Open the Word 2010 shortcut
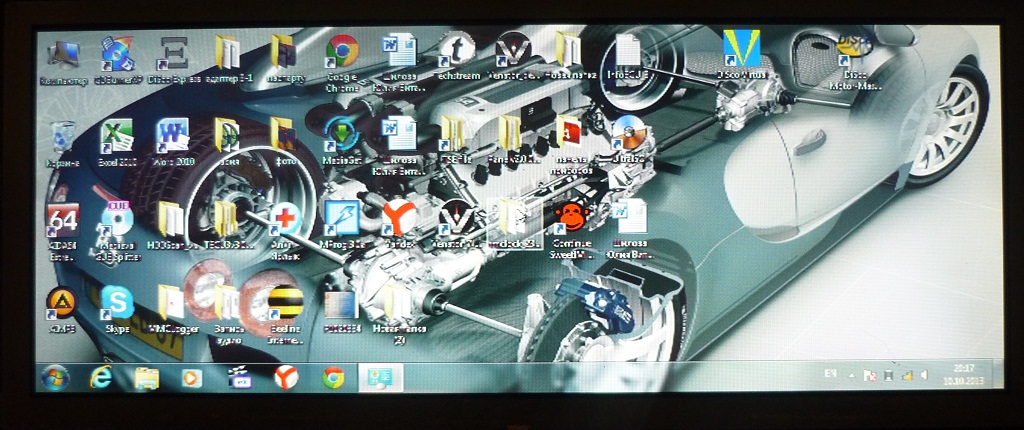This screenshot has width=1024, height=430. (172, 136)
